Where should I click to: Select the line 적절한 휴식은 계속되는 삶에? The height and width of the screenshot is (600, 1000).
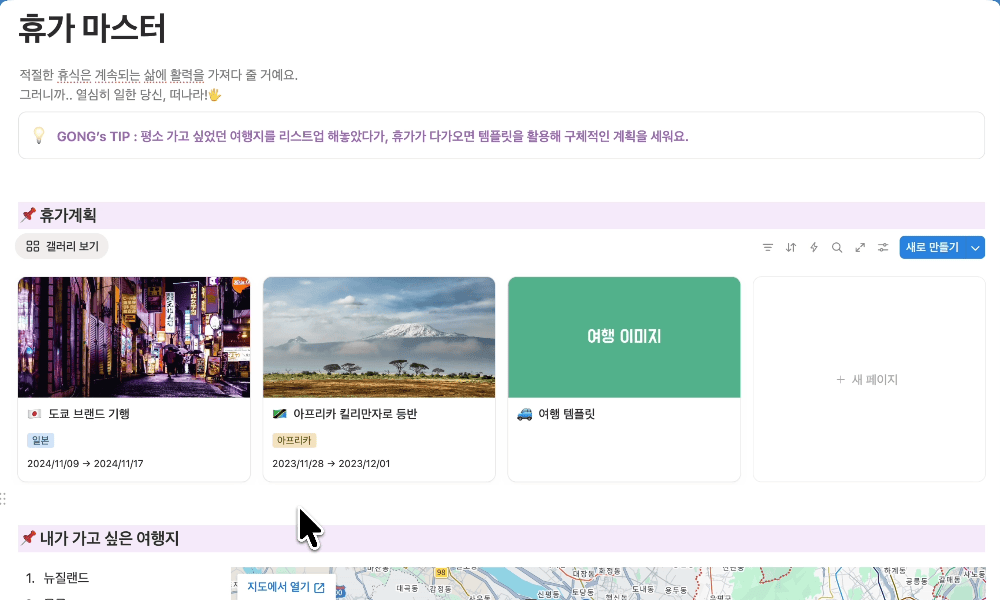pos(158,75)
